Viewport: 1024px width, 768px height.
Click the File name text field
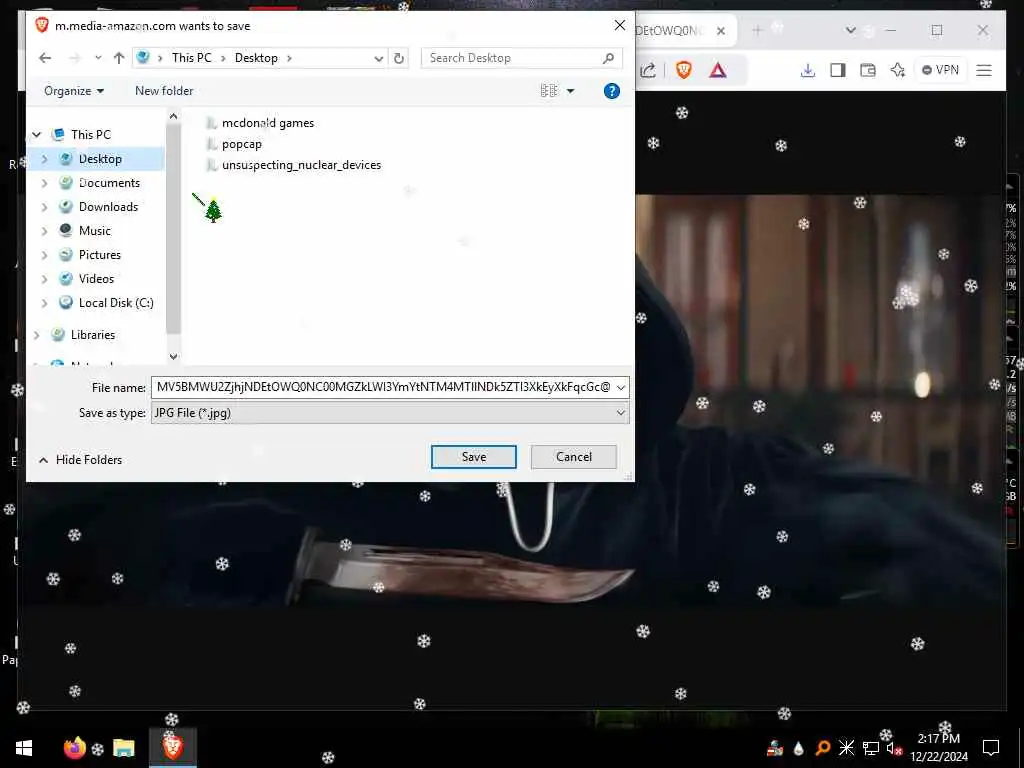(x=383, y=387)
